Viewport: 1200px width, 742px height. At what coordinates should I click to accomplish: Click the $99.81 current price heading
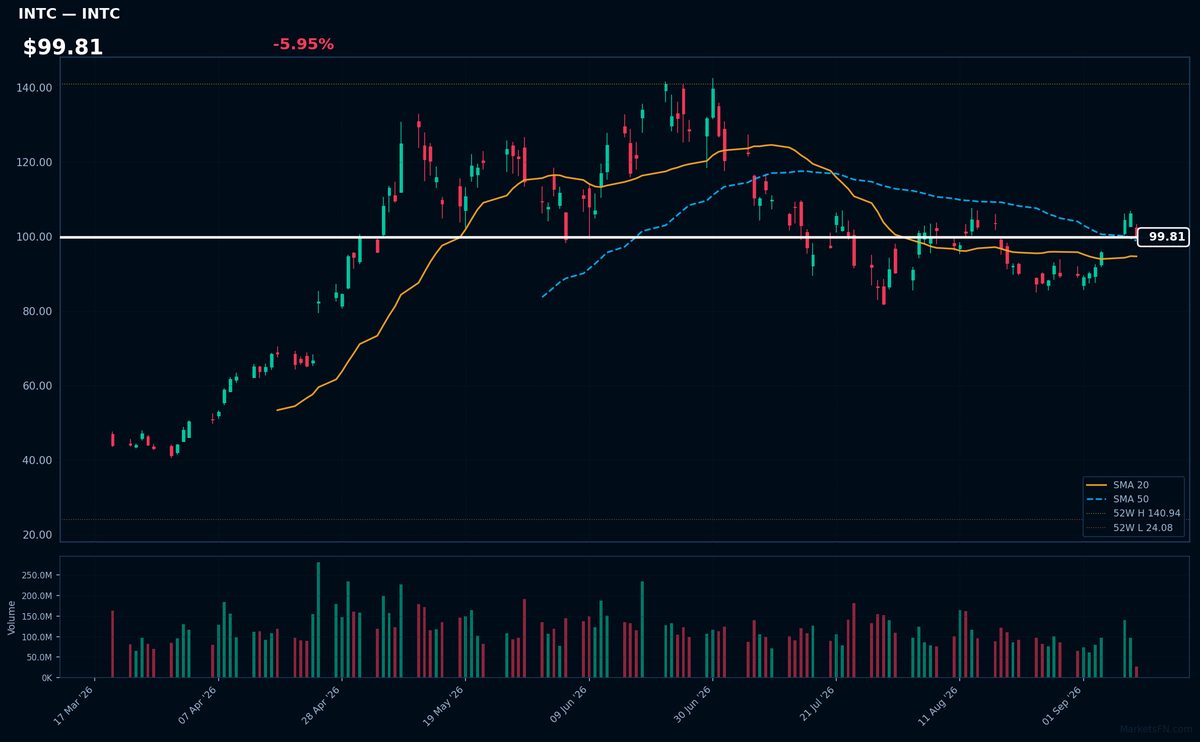pyautogui.click(x=63, y=47)
